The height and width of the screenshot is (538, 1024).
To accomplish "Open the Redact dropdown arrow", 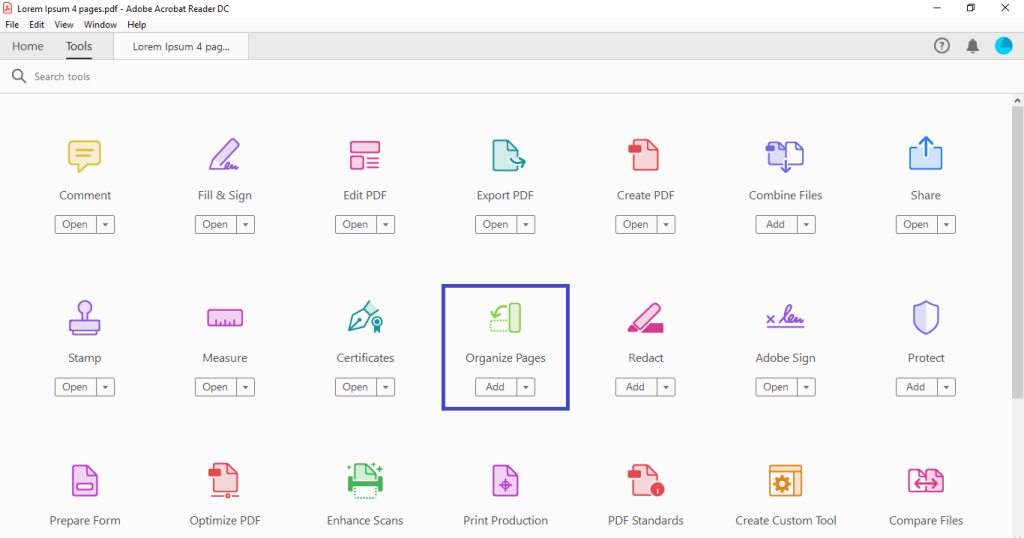I will (x=666, y=387).
